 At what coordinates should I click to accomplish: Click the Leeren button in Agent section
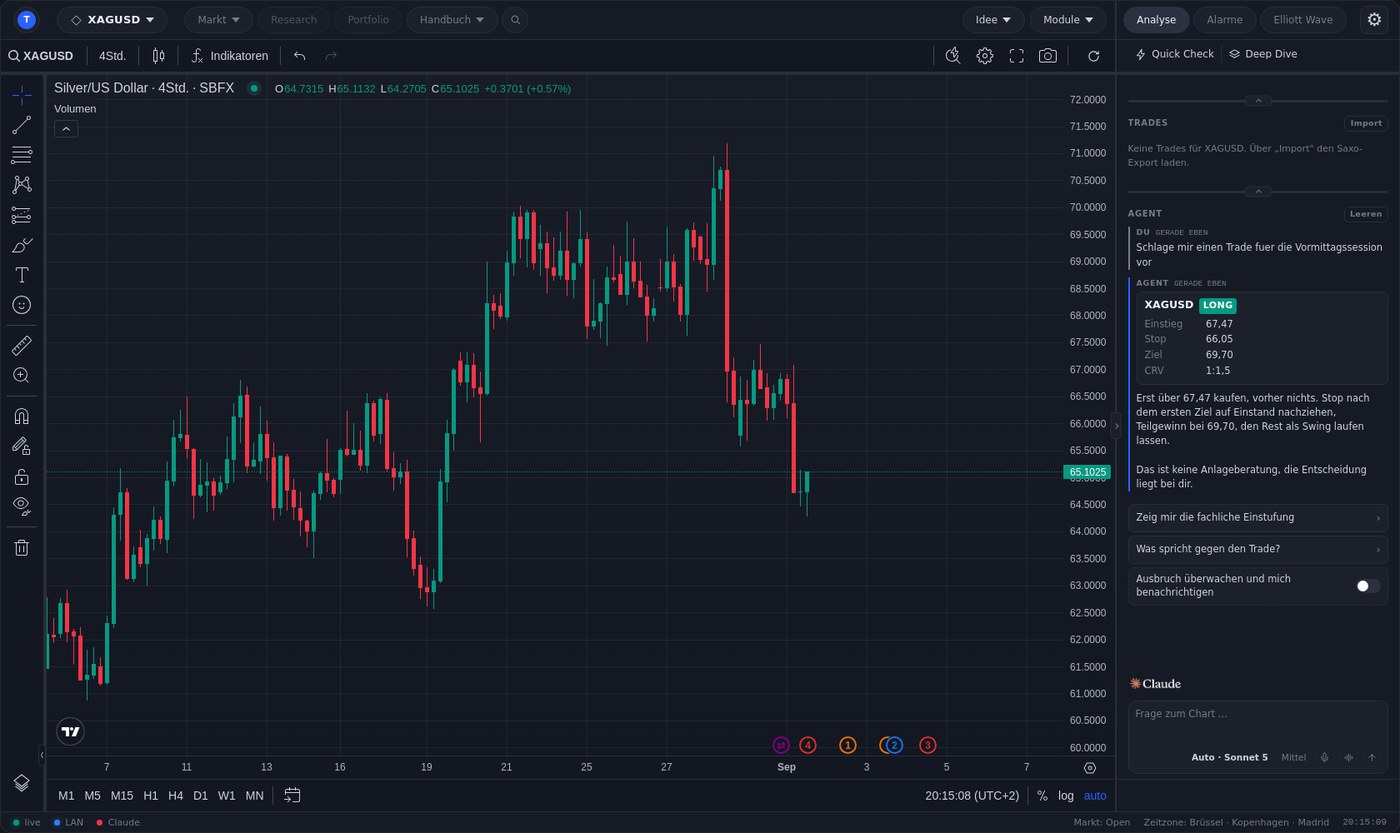(x=1365, y=213)
